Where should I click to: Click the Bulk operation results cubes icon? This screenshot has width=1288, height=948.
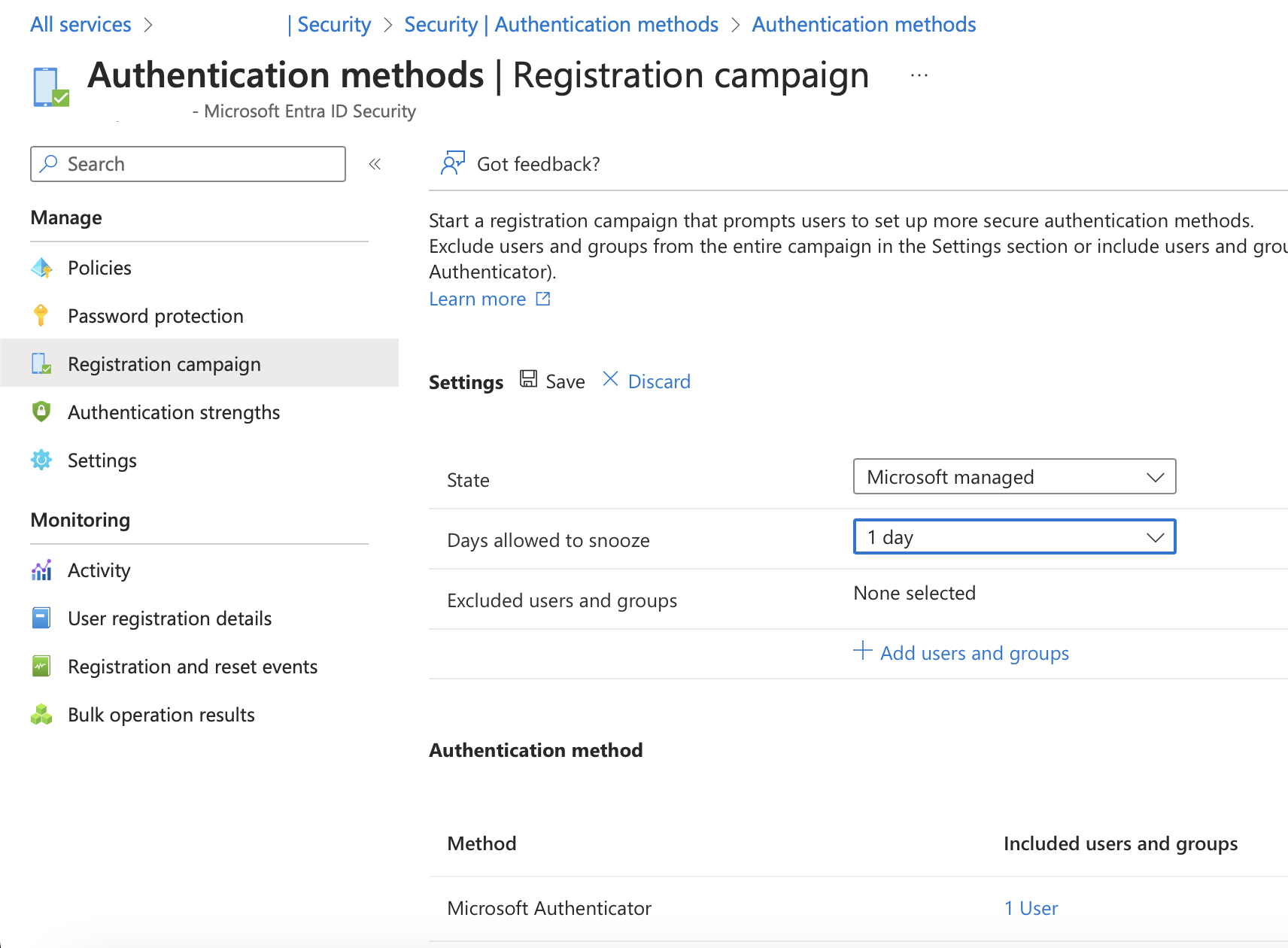click(x=41, y=714)
